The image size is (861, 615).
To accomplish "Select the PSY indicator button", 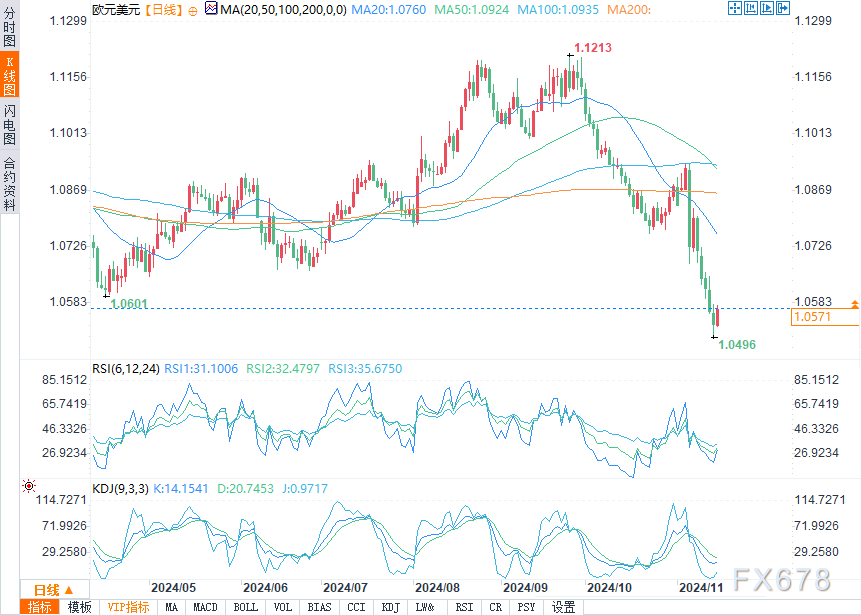I will click(527, 607).
